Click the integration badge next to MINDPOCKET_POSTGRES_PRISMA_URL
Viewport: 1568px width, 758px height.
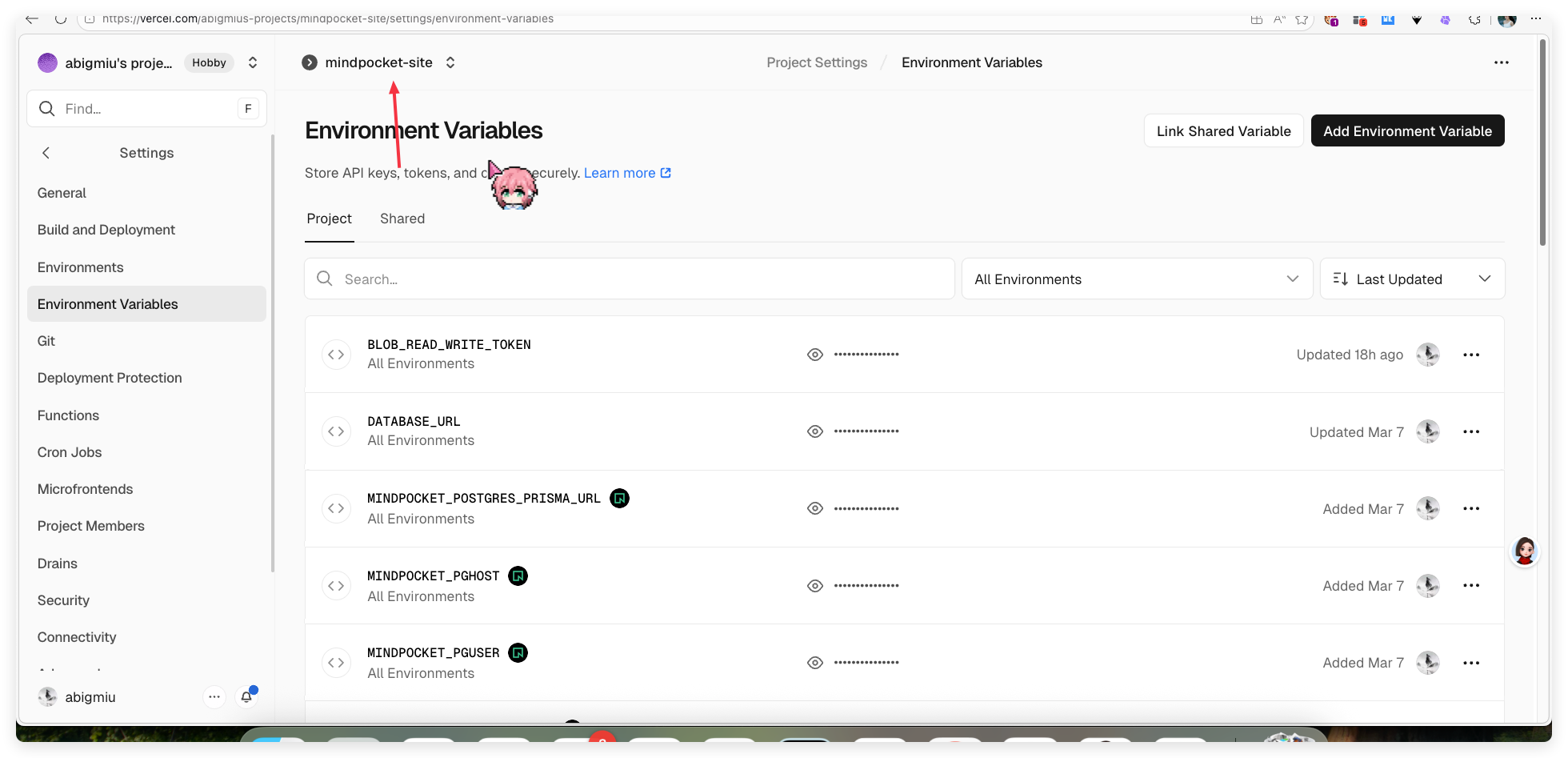click(x=619, y=499)
